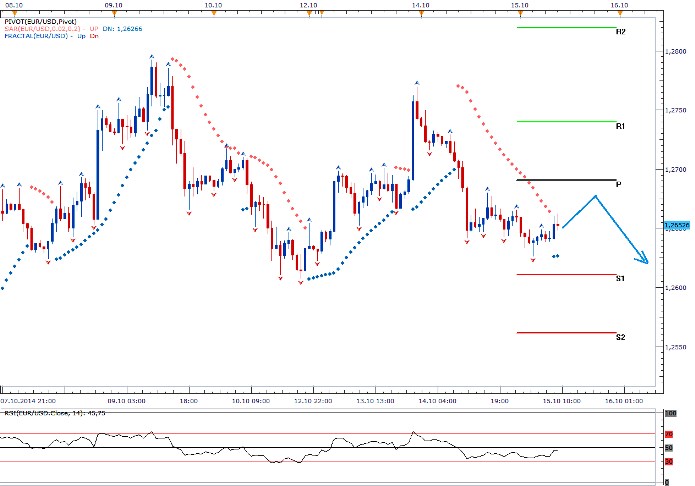The image size is (695, 486).
Task: Click the S1 support level label
Action: pyautogui.click(x=621, y=278)
